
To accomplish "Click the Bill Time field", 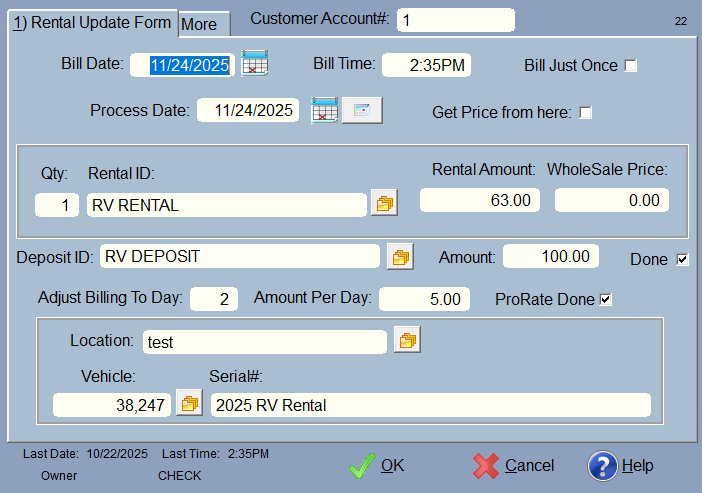I will [x=426, y=65].
